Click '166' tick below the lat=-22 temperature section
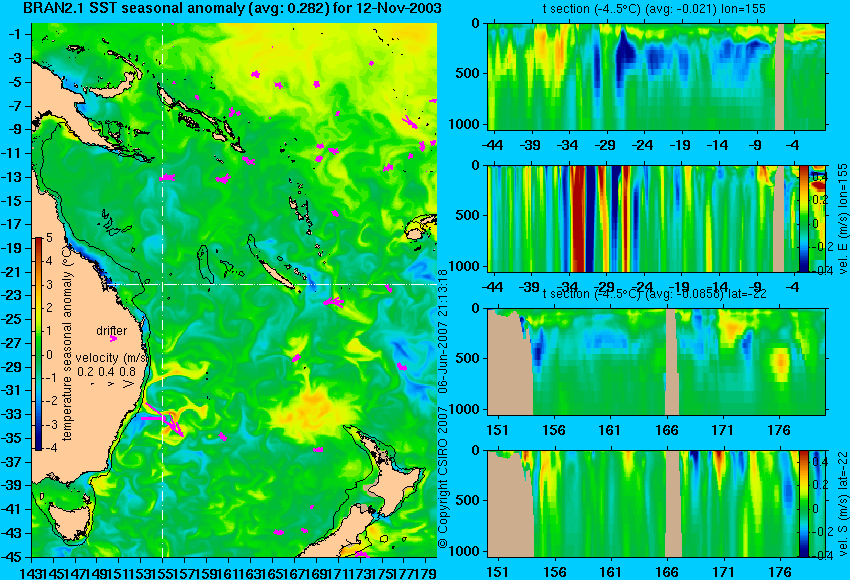The width and height of the screenshot is (850, 580). pyautogui.click(x=666, y=430)
